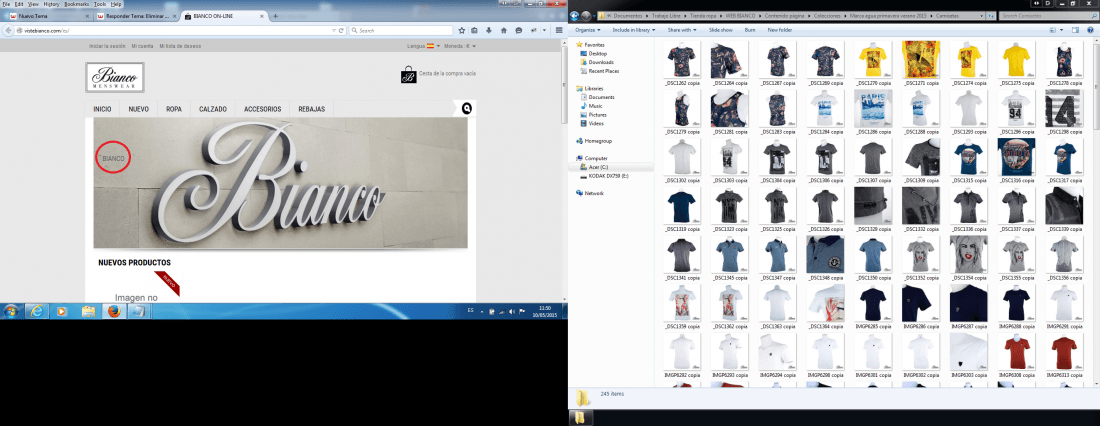Open the File menu in Firefox
The image size is (1100, 426).
click(x=6, y=4)
